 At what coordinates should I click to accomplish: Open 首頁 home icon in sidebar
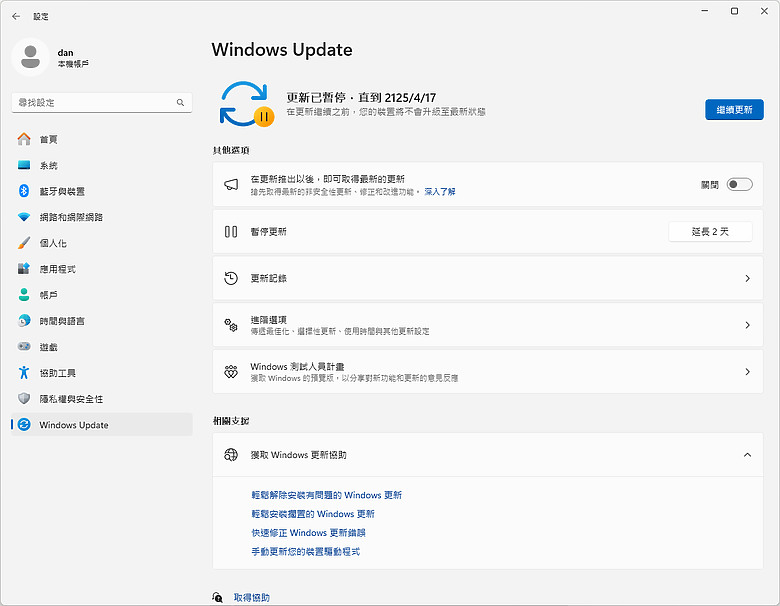point(24,139)
